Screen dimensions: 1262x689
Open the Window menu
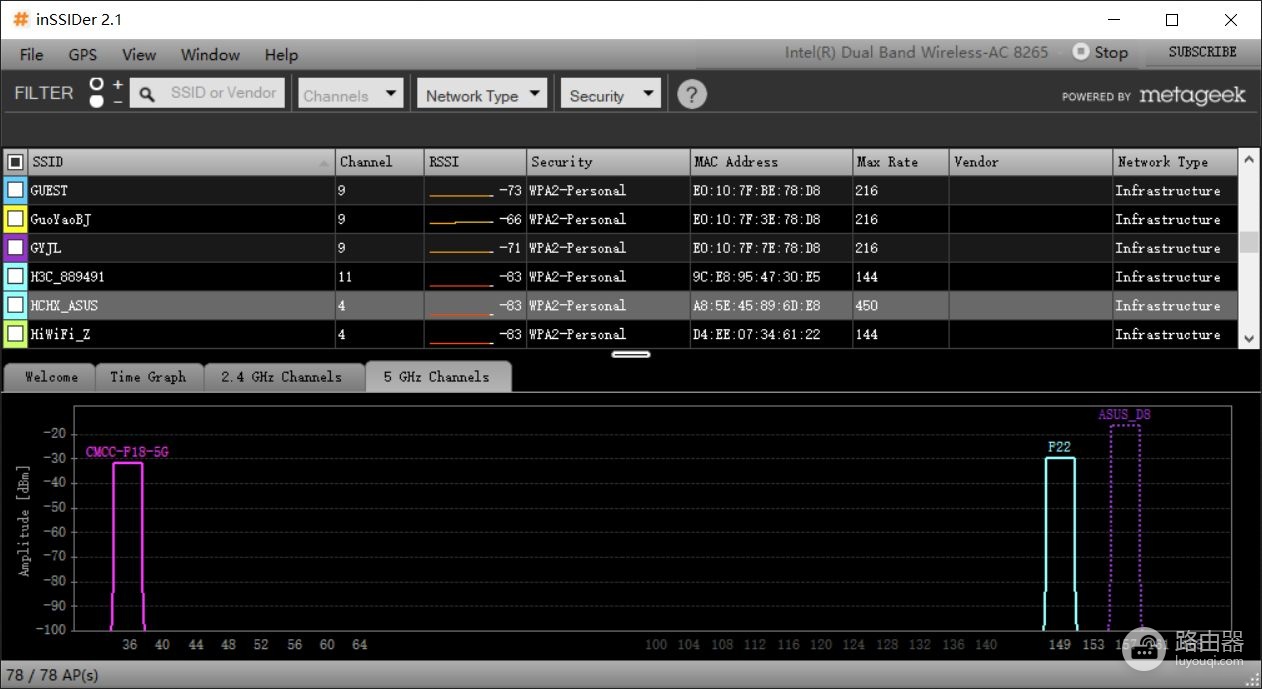tap(210, 54)
